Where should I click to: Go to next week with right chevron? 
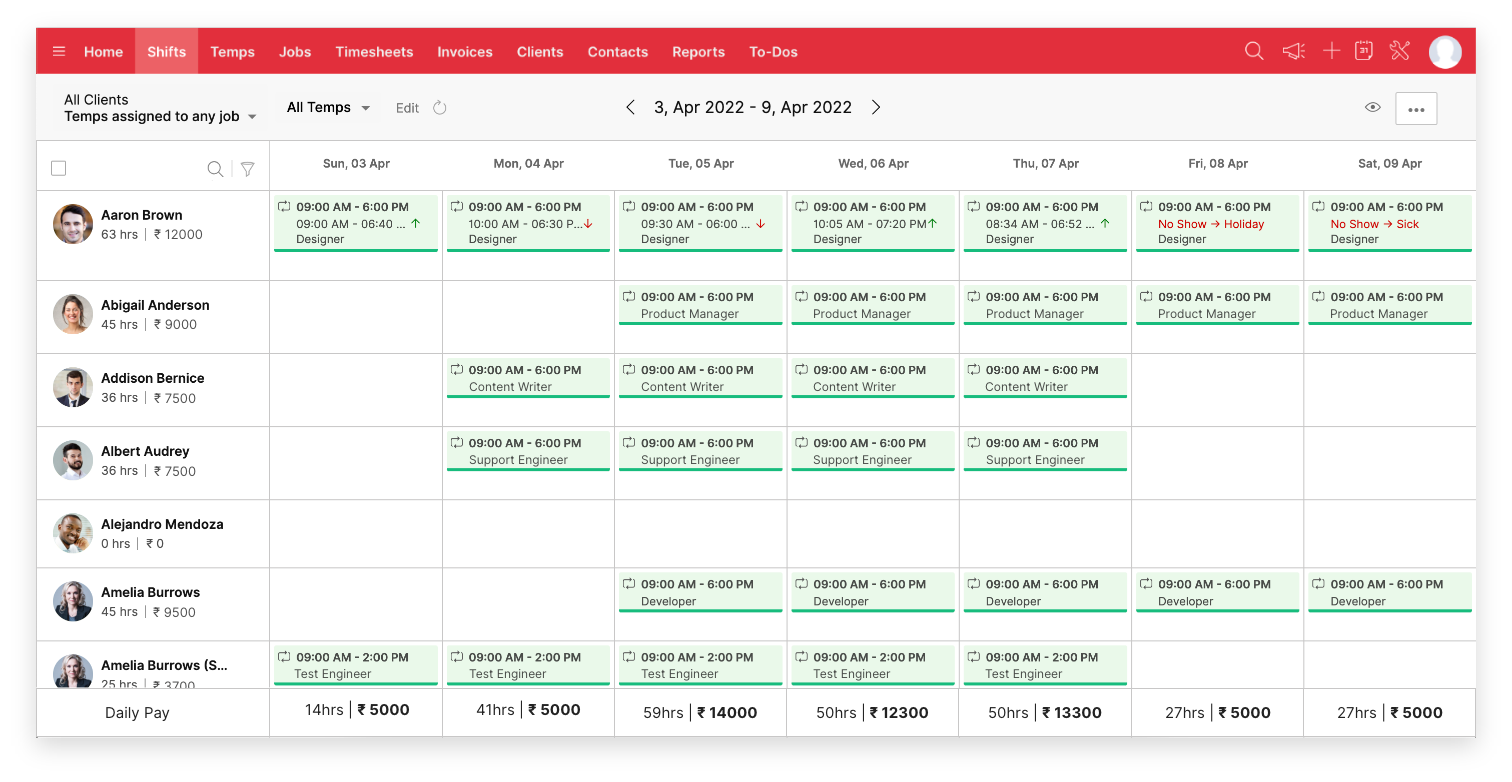(876, 107)
